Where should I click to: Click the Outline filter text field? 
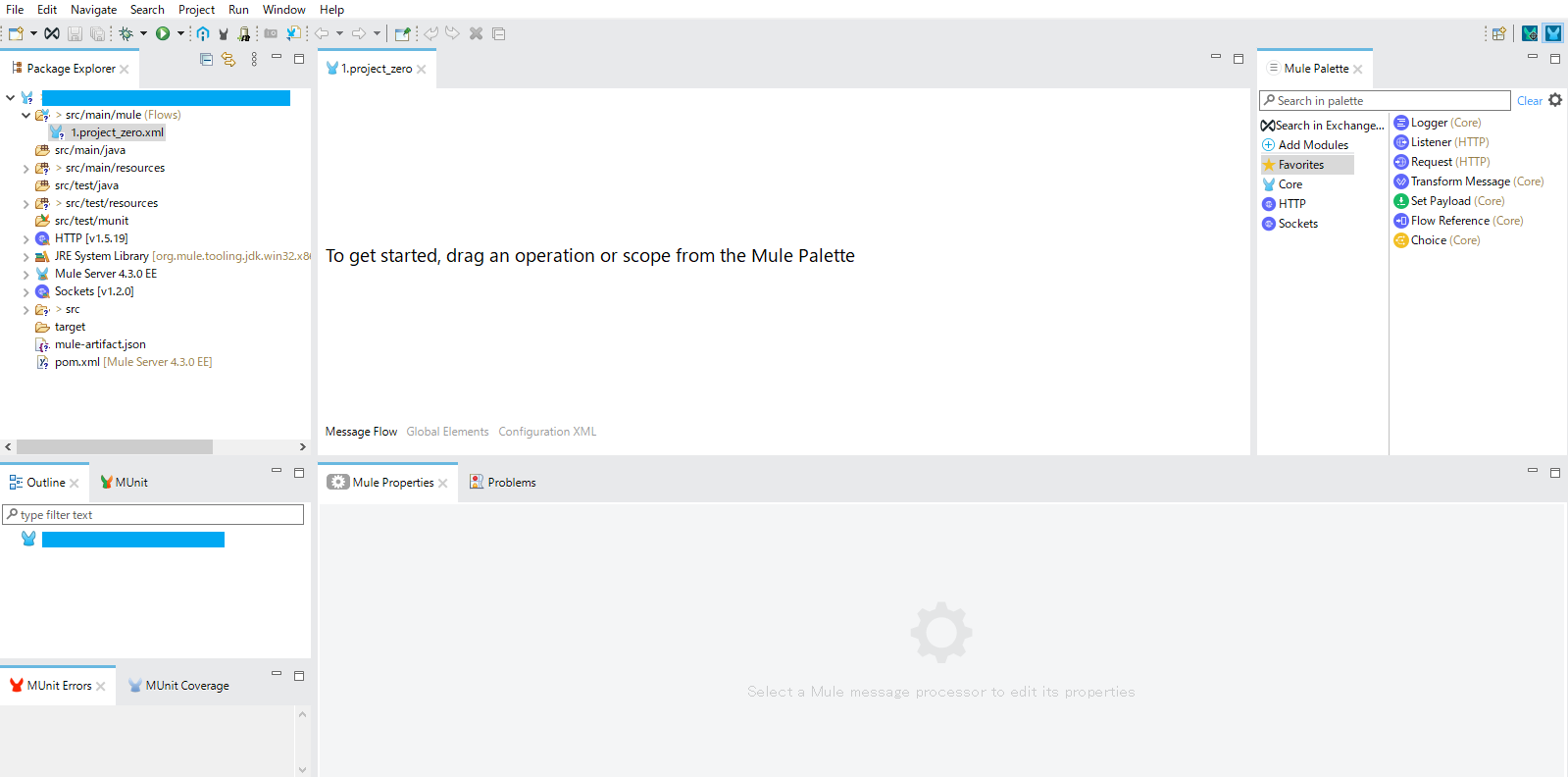tap(153, 515)
